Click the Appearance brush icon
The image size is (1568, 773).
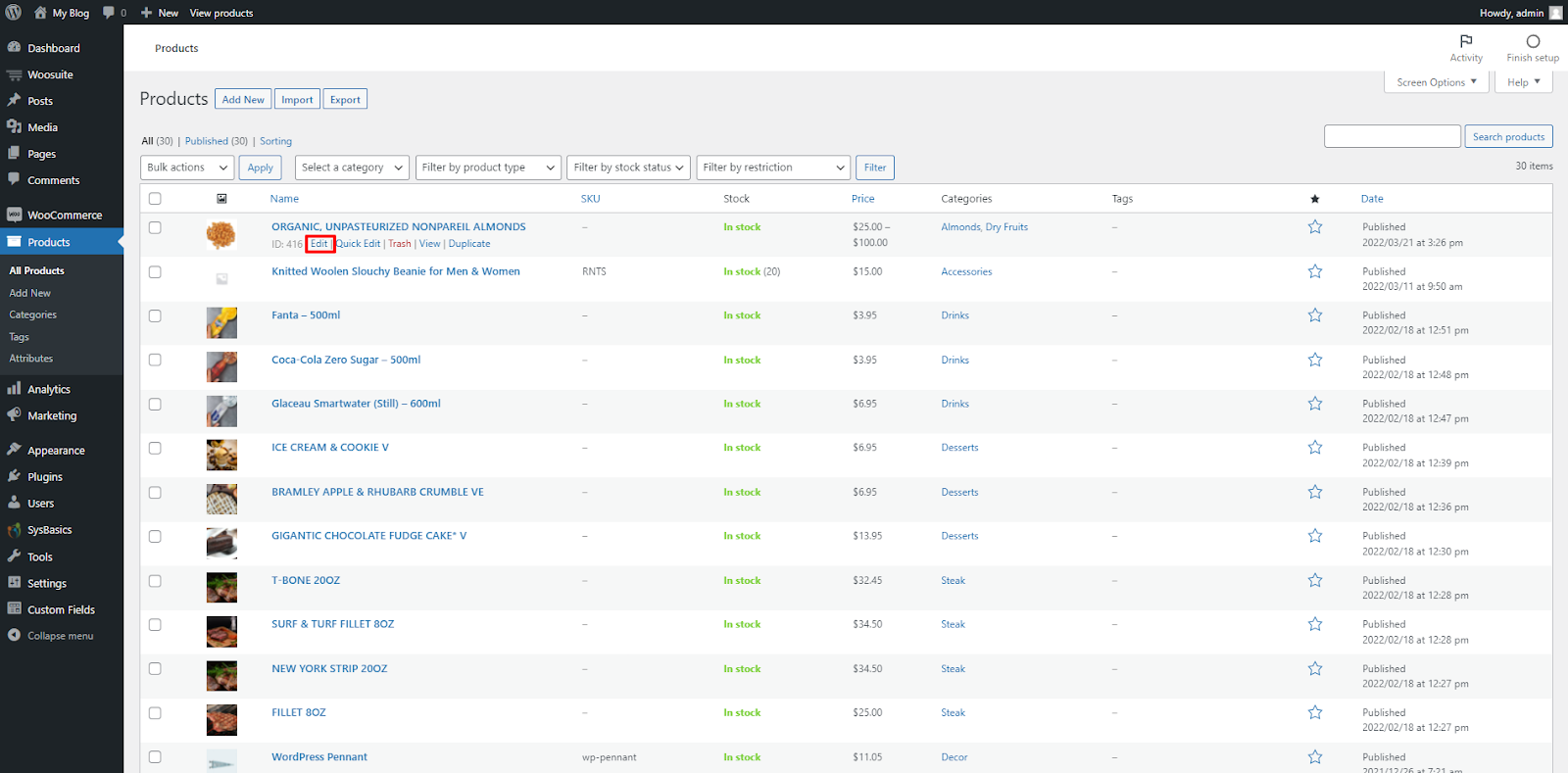point(14,450)
